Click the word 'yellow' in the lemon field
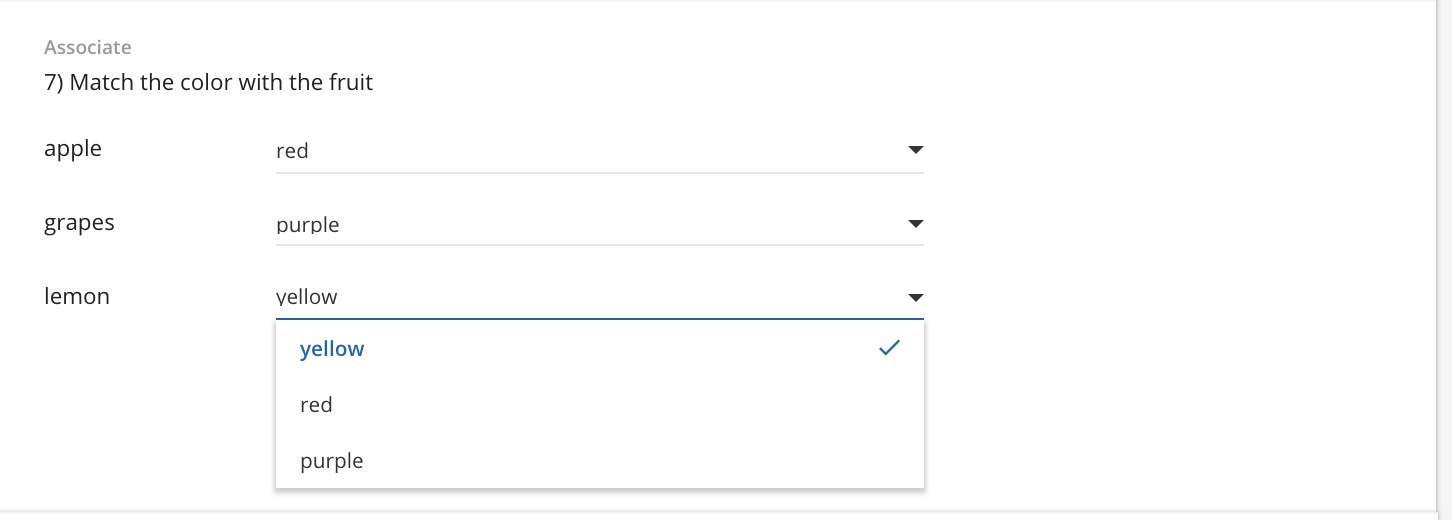Viewport: 1452px width, 520px height. point(307,297)
